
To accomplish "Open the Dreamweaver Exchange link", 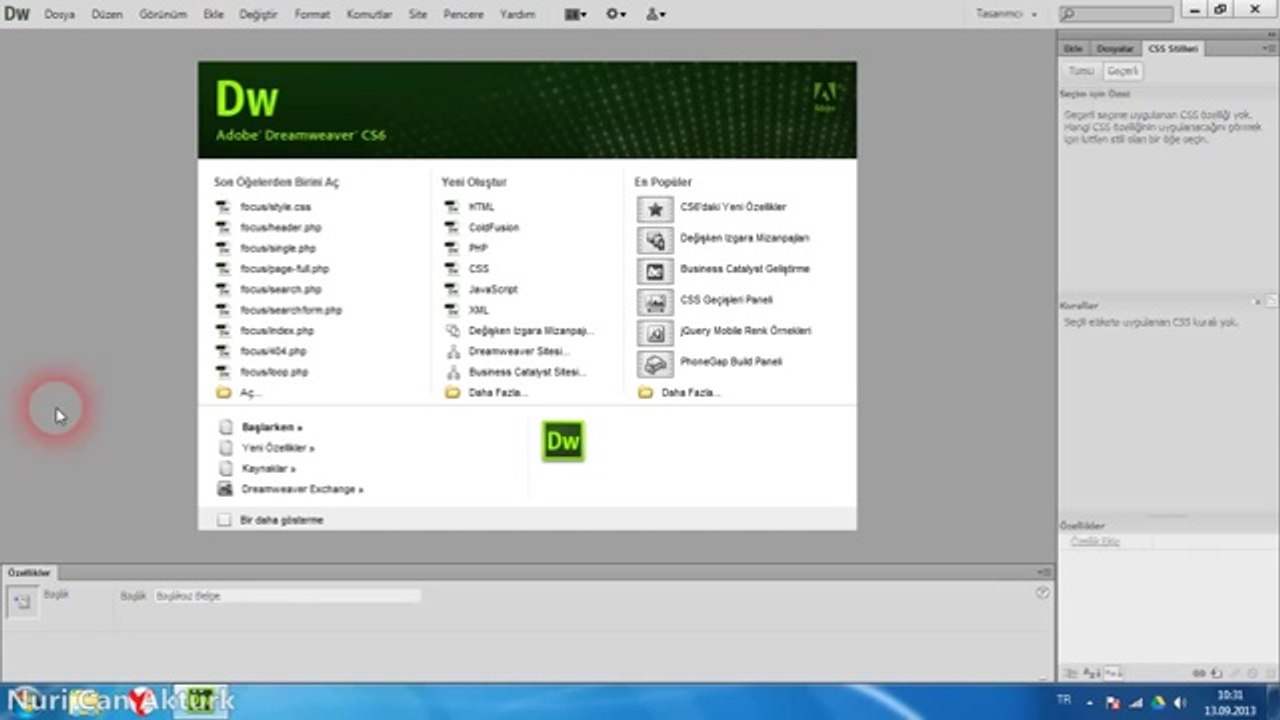I will (x=302, y=489).
